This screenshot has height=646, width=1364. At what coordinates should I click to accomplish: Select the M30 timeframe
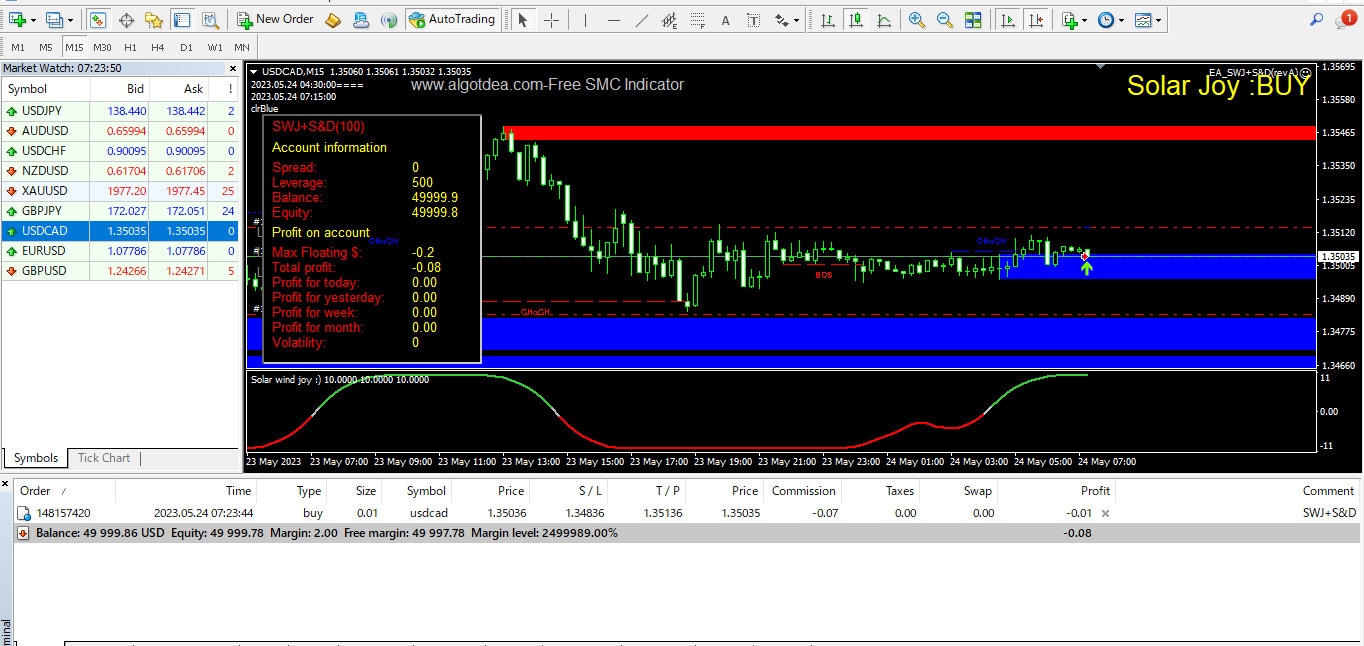coord(102,47)
